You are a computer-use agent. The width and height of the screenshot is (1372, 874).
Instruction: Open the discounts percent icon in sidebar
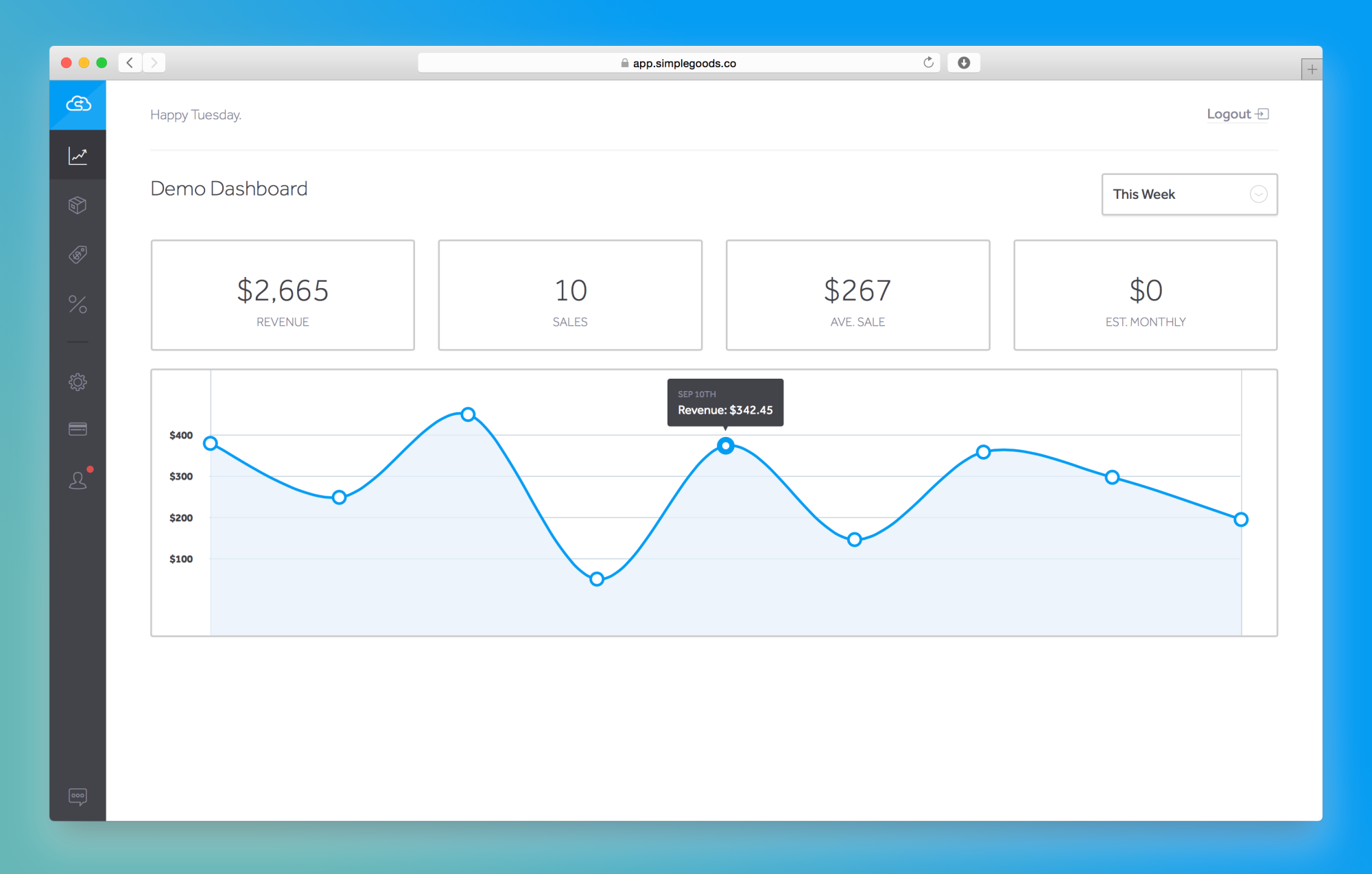coord(78,305)
